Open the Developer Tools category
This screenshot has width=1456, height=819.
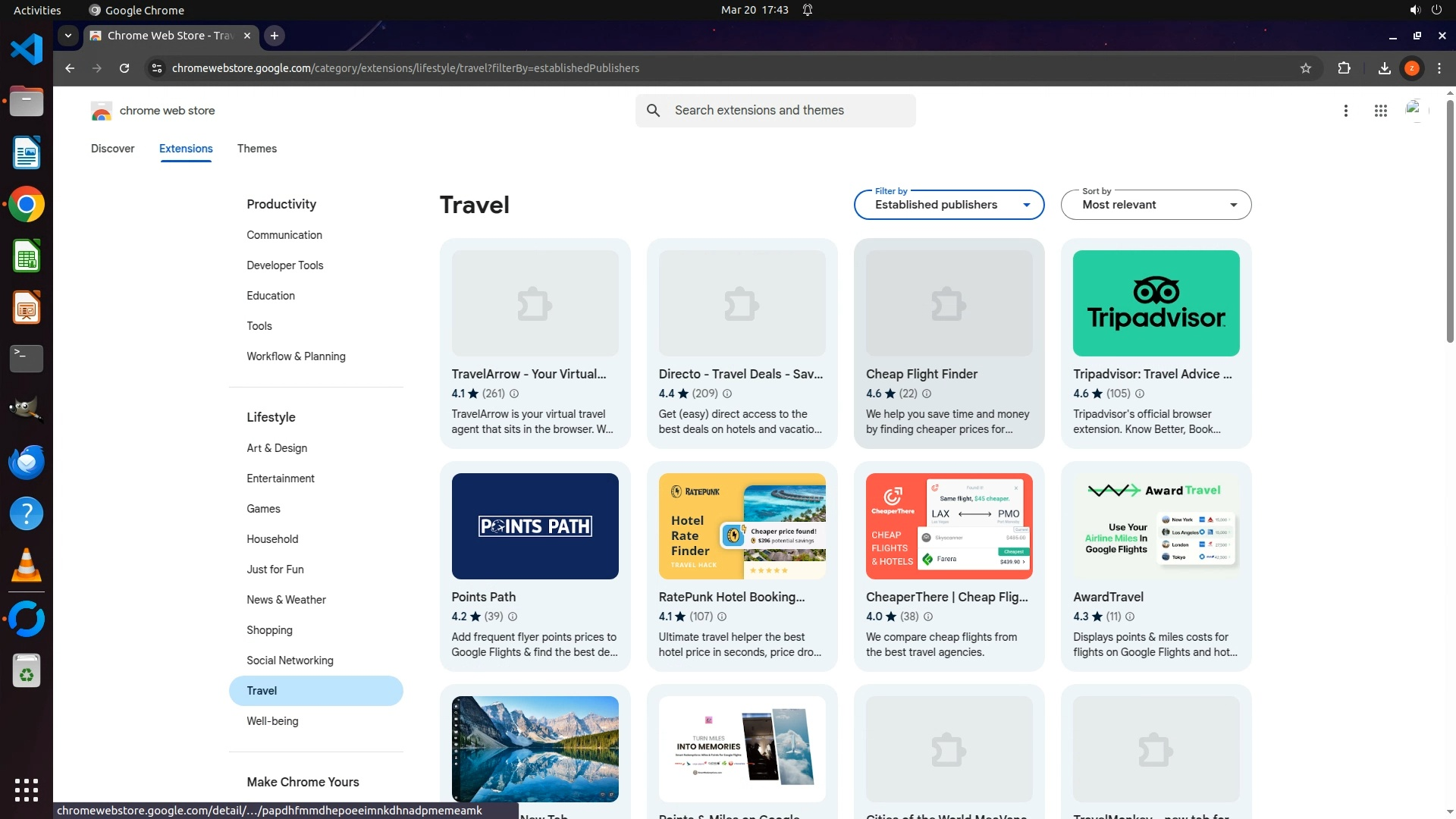point(284,265)
